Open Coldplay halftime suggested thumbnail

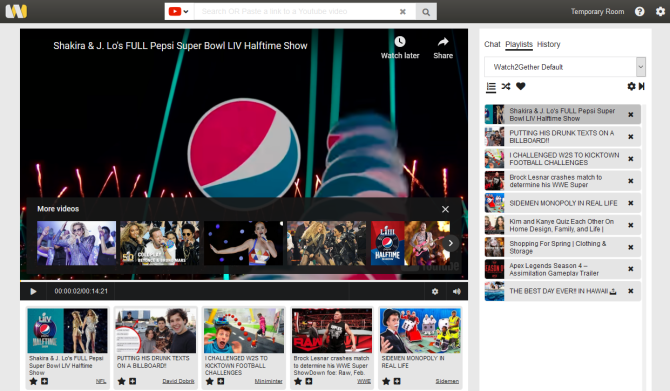[160, 243]
